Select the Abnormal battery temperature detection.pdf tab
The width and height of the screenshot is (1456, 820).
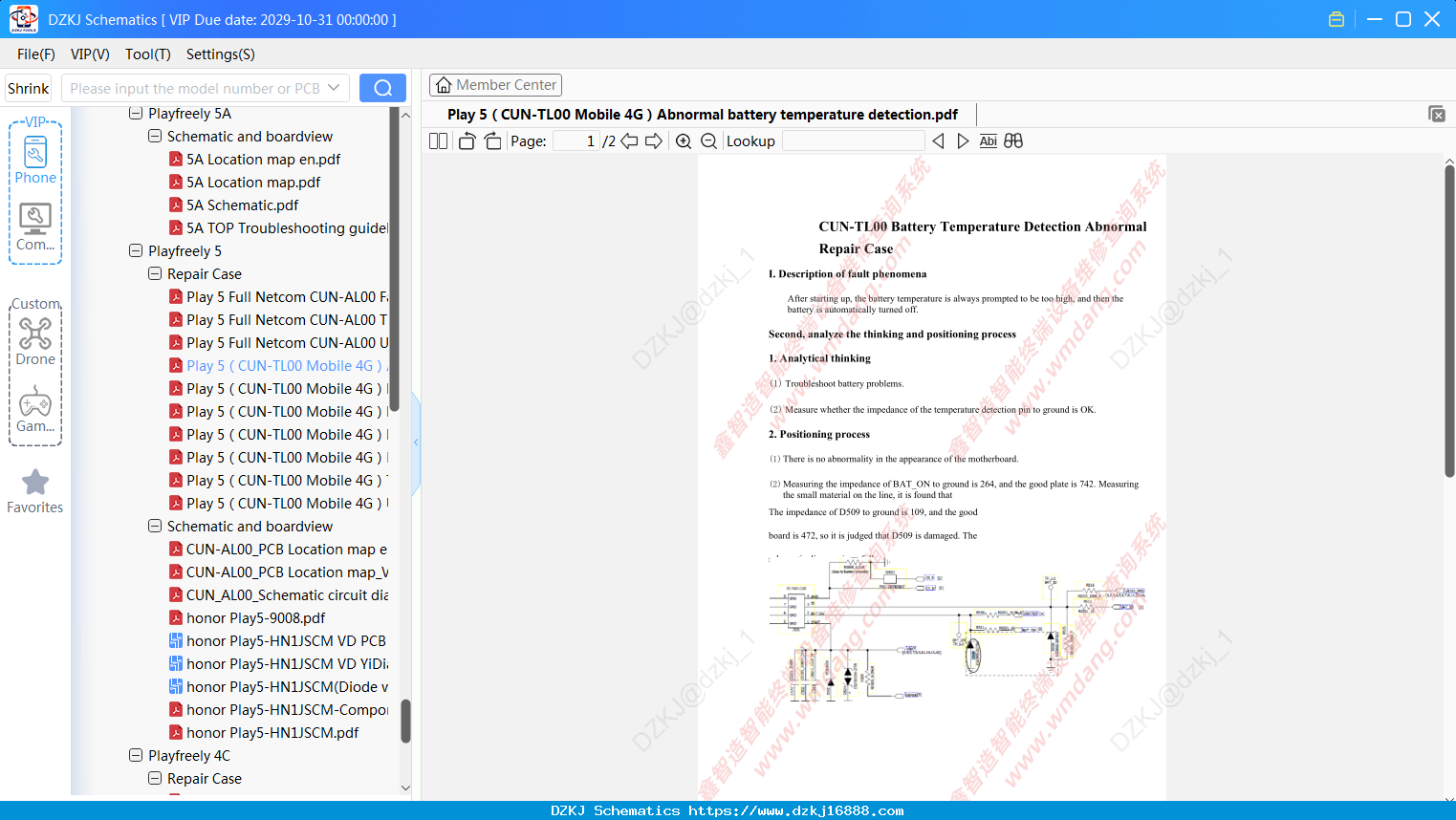pyautogui.click(x=703, y=115)
